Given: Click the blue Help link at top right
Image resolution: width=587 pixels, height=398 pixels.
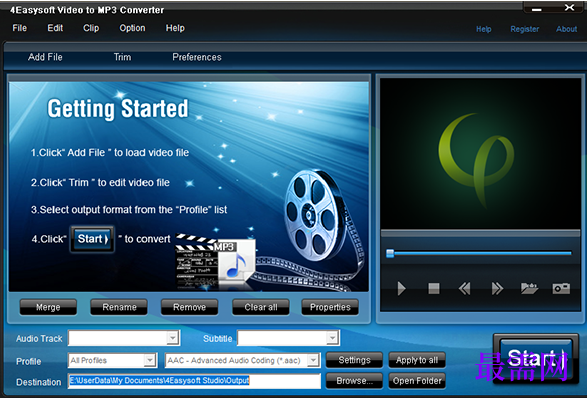Looking at the screenshot, I should coord(484,29).
